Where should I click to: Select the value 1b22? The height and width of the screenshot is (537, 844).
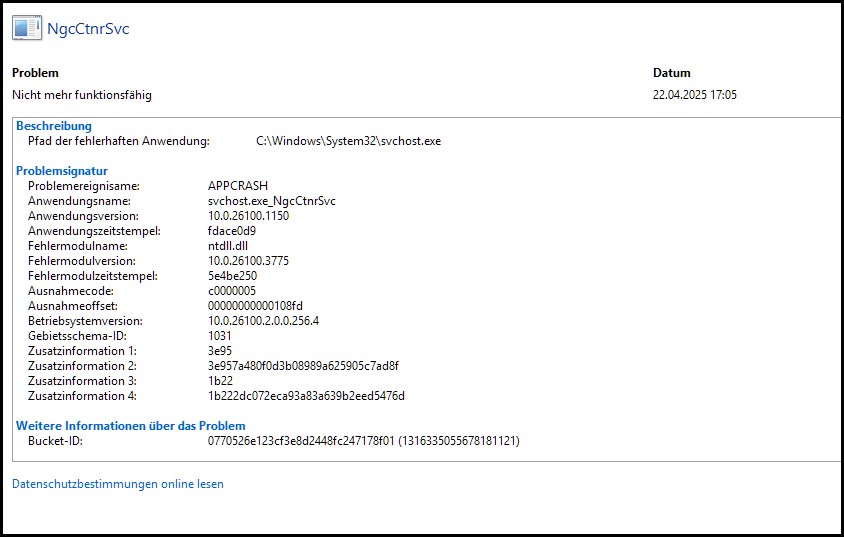221,381
